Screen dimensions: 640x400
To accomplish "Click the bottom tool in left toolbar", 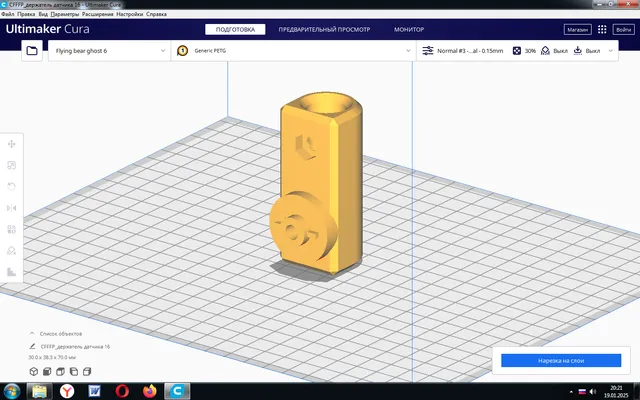I will [11, 272].
